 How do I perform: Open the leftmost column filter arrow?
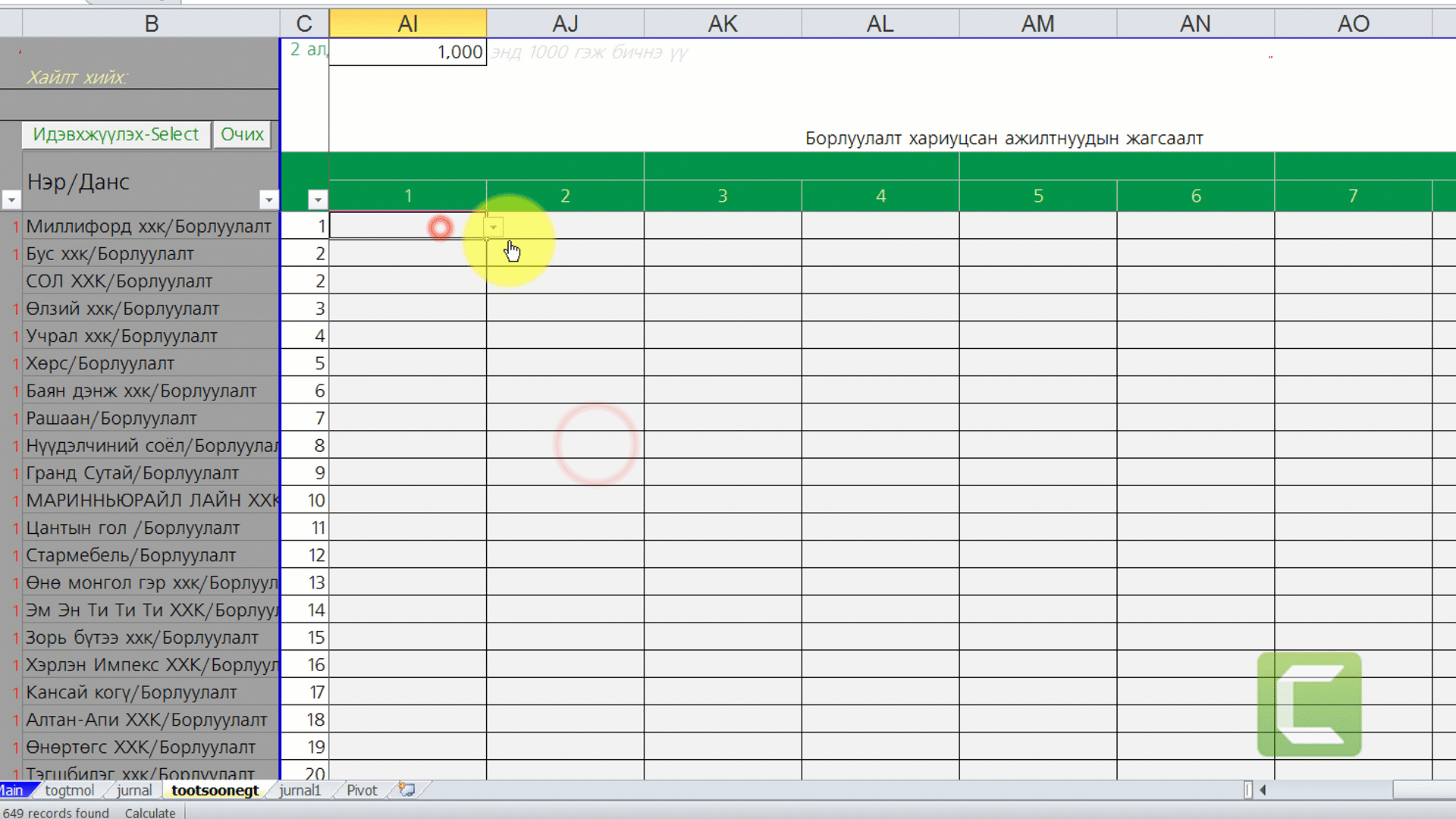click(11, 199)
